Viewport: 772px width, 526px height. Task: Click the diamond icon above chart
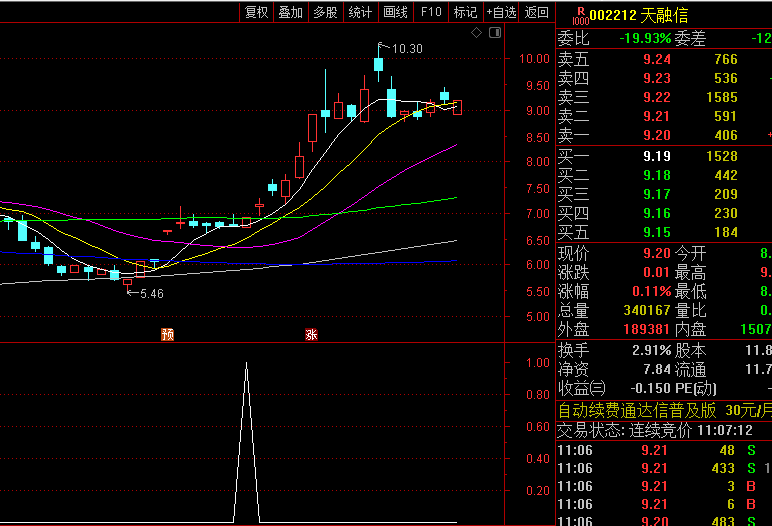tap(476, 33)
